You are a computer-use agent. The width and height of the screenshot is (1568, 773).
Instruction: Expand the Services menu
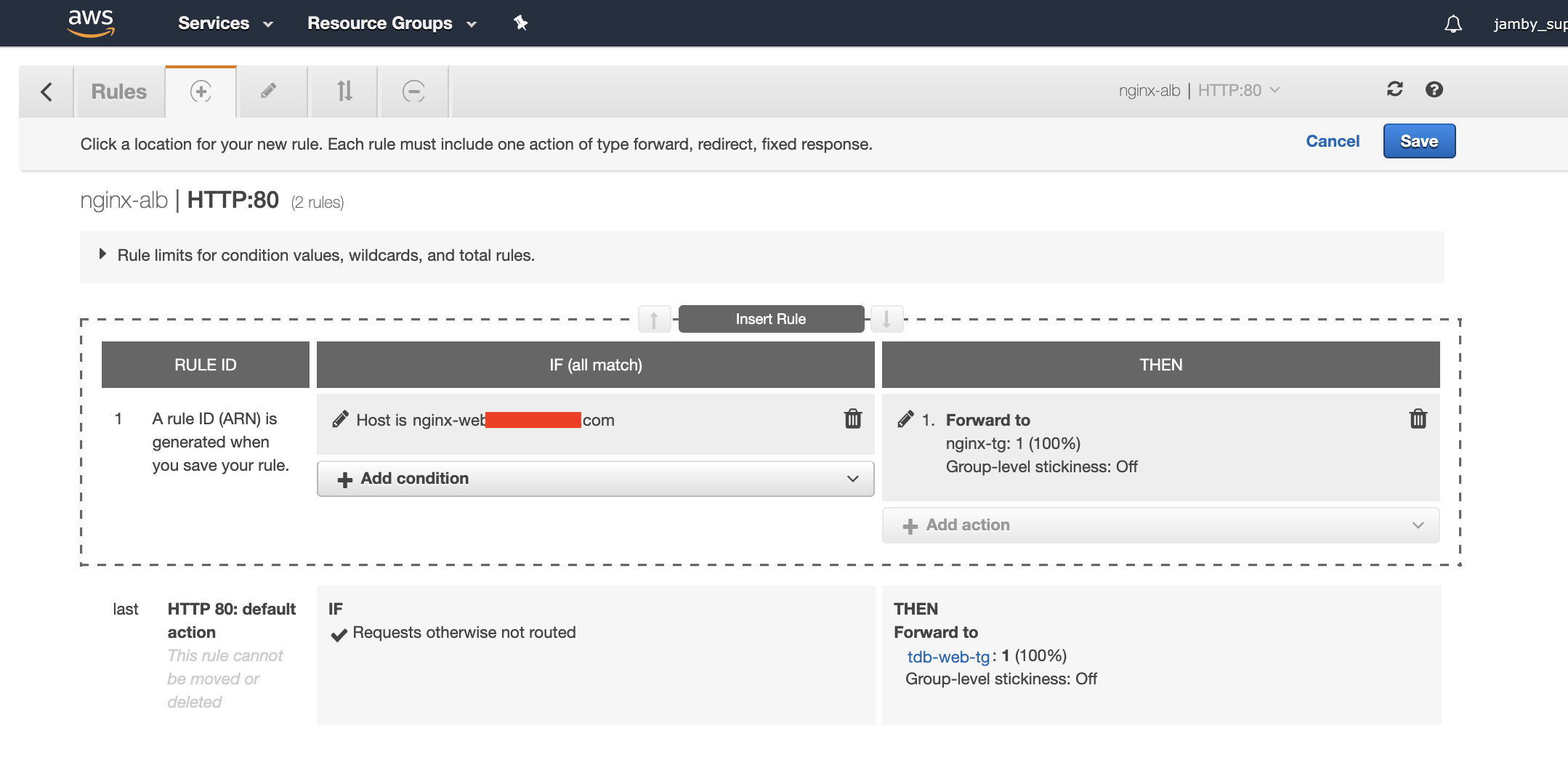click(225, 23)
